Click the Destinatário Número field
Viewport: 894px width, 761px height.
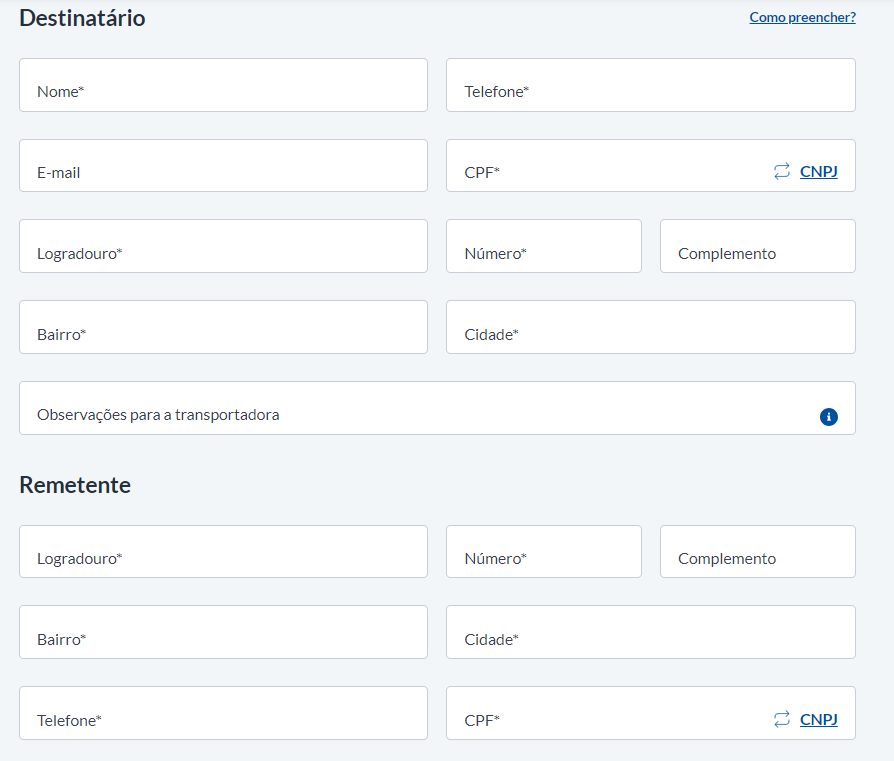(x=544, y=246)
